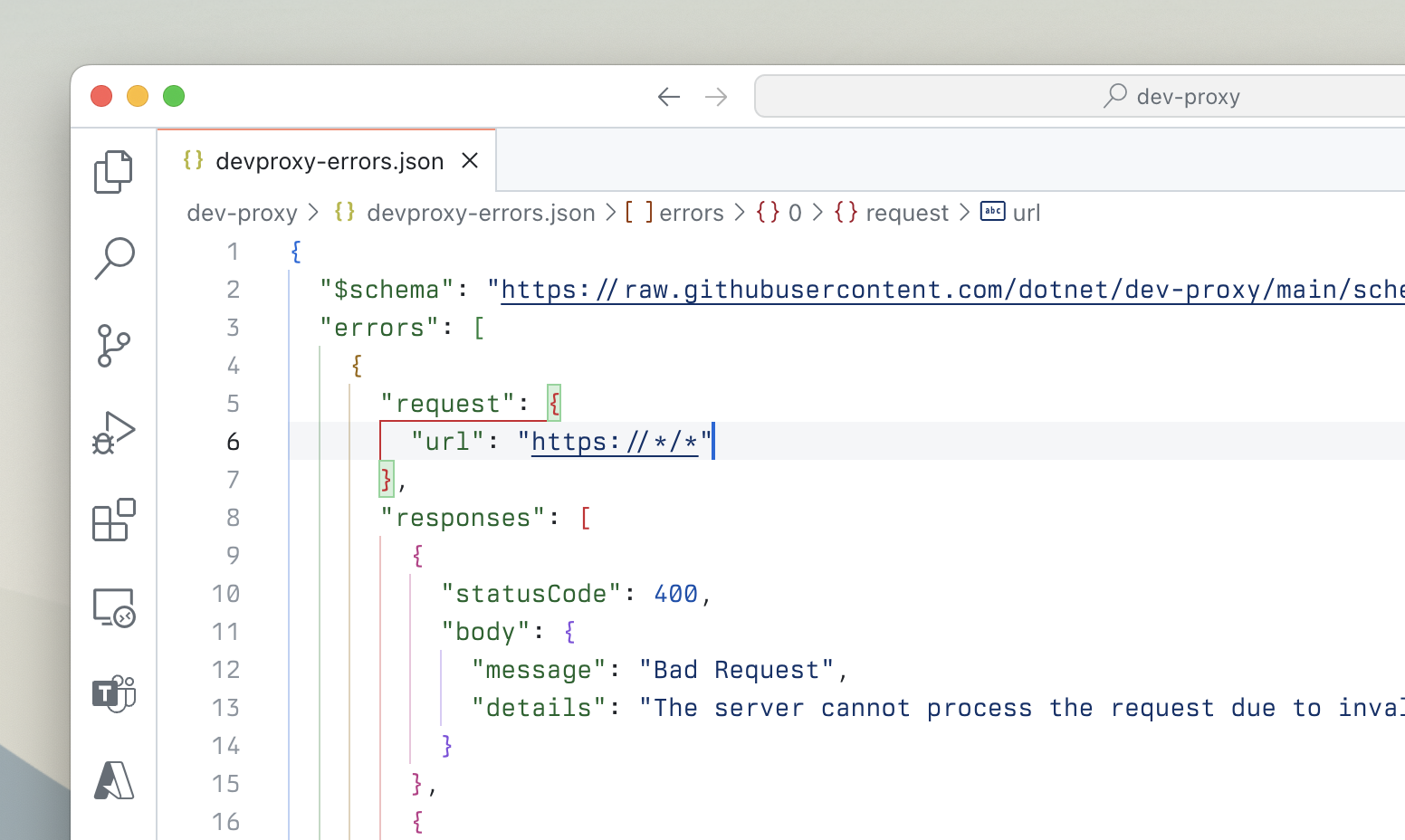Open the Explorer view
This screenshot has height=840, width=1405.
[112, 172]
